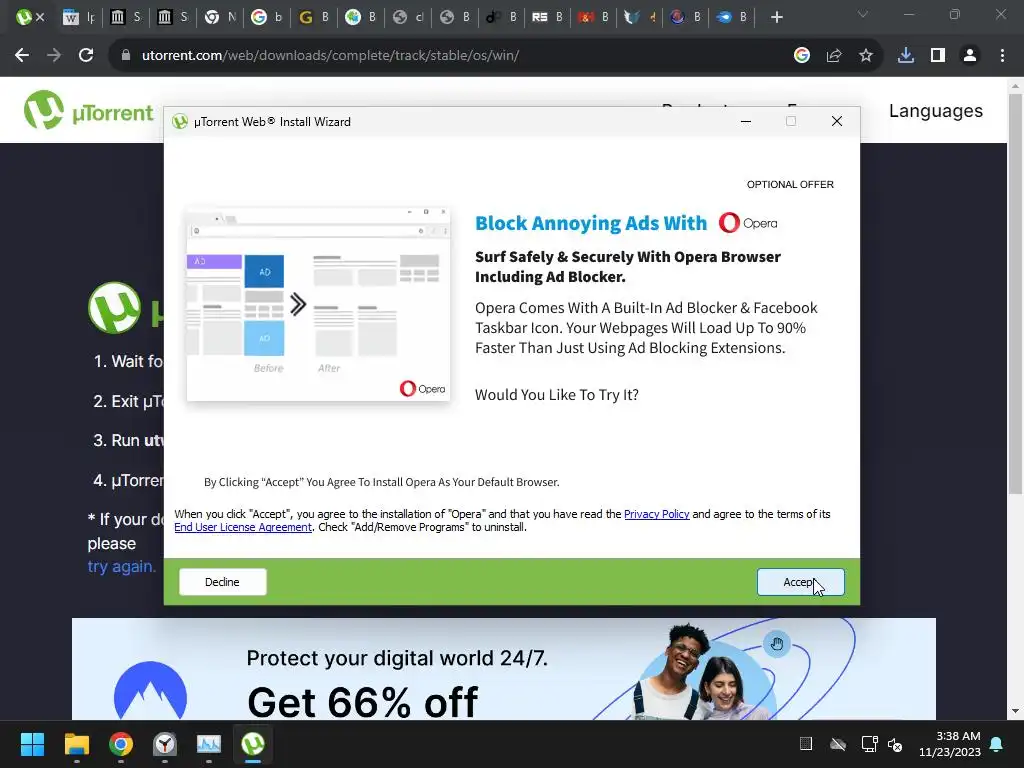Click the NordVPN mountain logo in the banner
This screenshot has width=1024, height=768.
coord(150,692)
